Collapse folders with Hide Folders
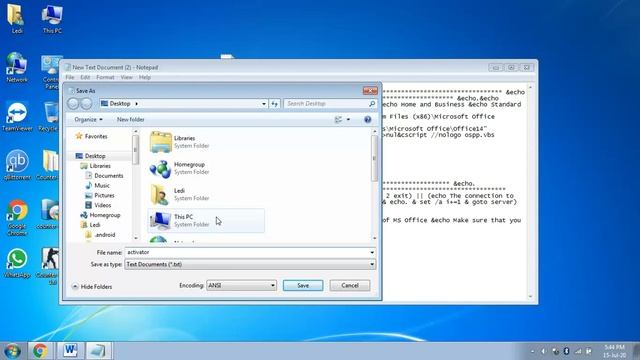 tap(92, 287)
